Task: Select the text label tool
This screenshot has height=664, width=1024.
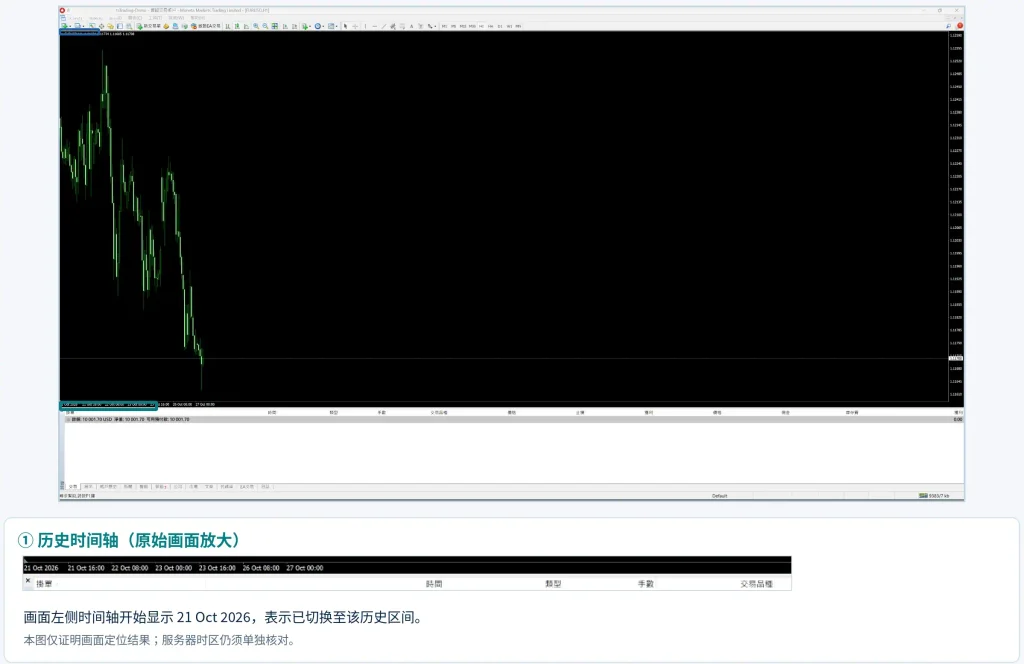Action: (421, 26)
